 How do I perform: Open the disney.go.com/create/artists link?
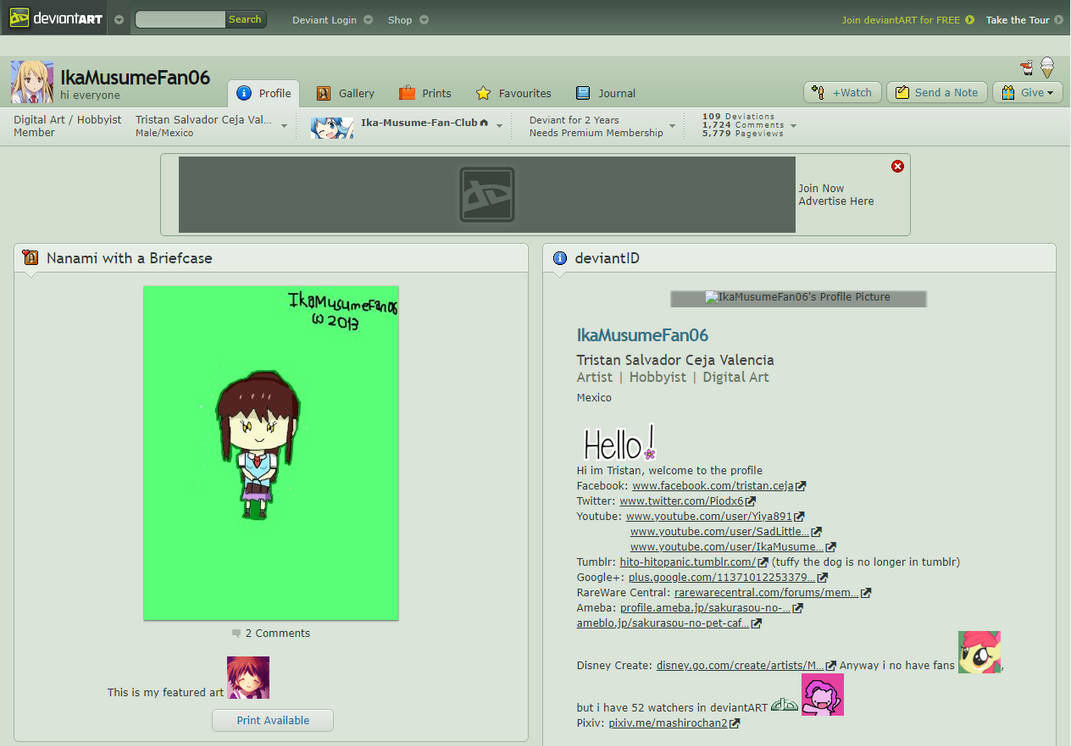pyautogui.click(x=740, y=665)
